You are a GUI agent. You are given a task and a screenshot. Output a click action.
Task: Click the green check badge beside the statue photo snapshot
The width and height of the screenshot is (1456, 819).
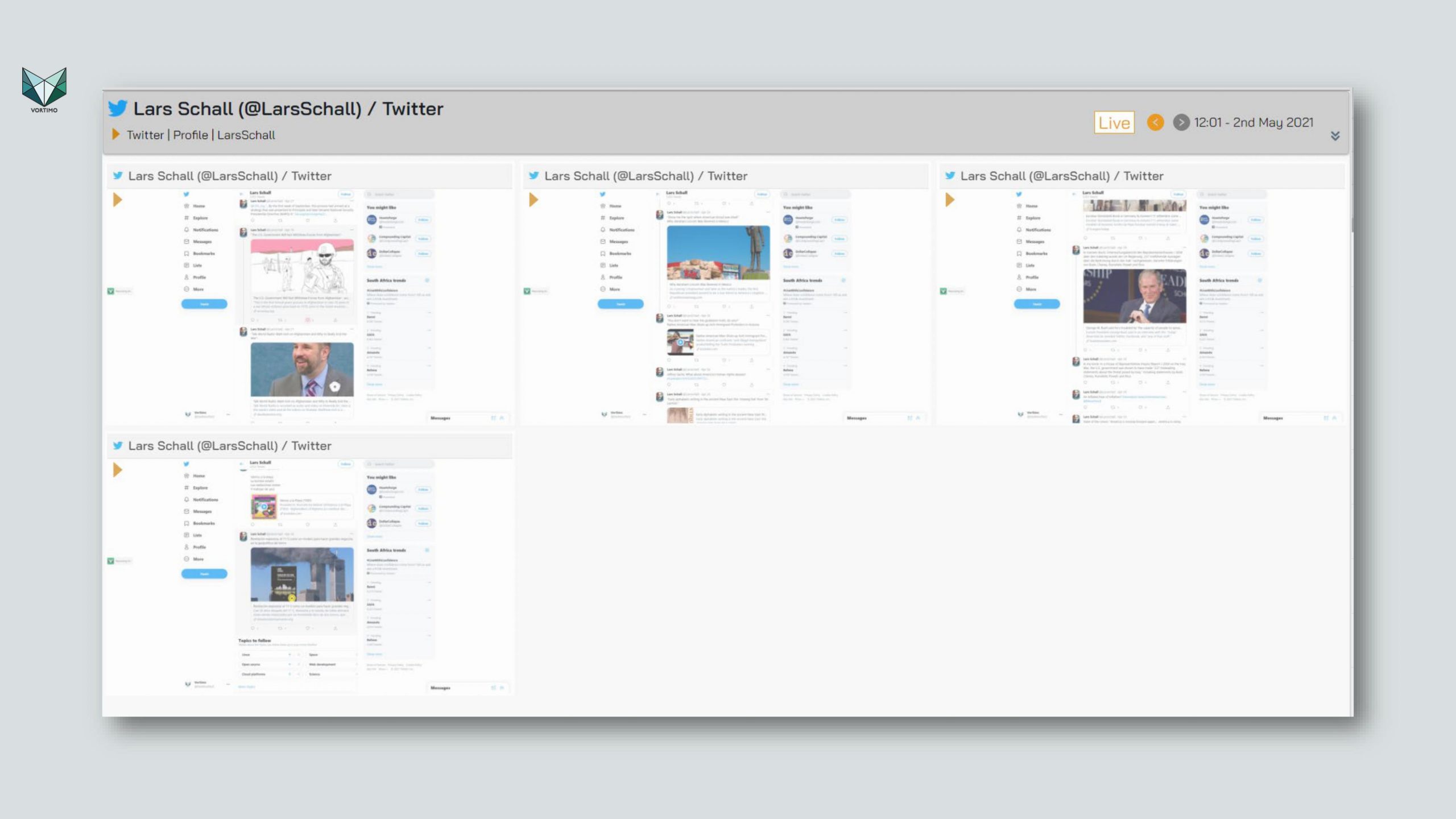pyautogui.click(x=527, y=291)
